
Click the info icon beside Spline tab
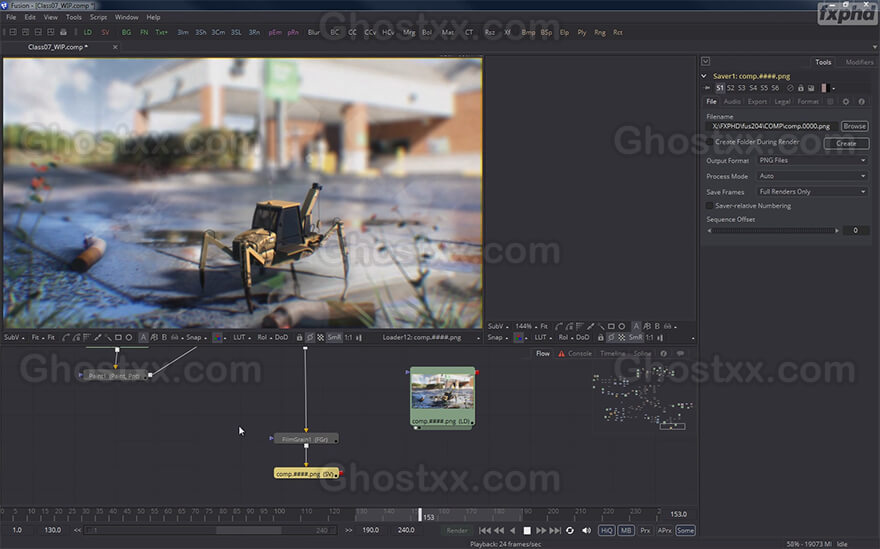pyautogui.click(x=664, y=354)
